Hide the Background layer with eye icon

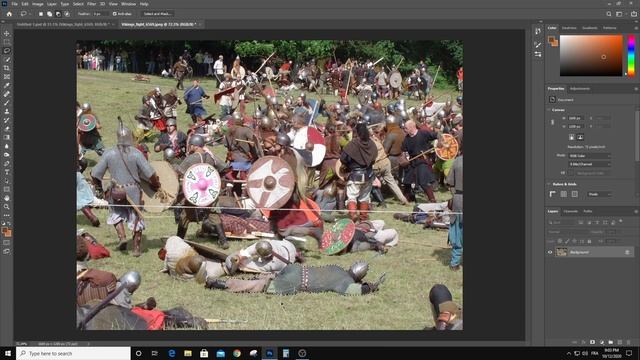point(550,252)
